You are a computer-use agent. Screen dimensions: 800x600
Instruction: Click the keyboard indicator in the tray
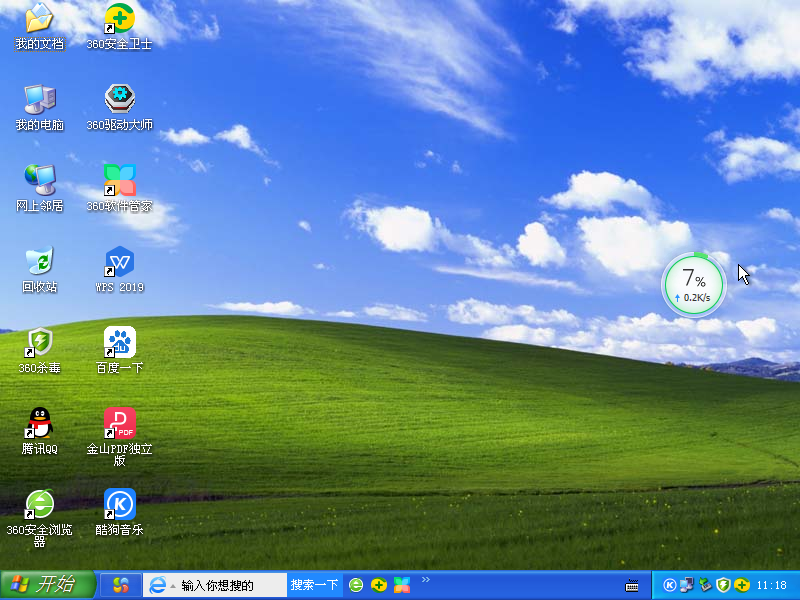click(x=630, y=585)
